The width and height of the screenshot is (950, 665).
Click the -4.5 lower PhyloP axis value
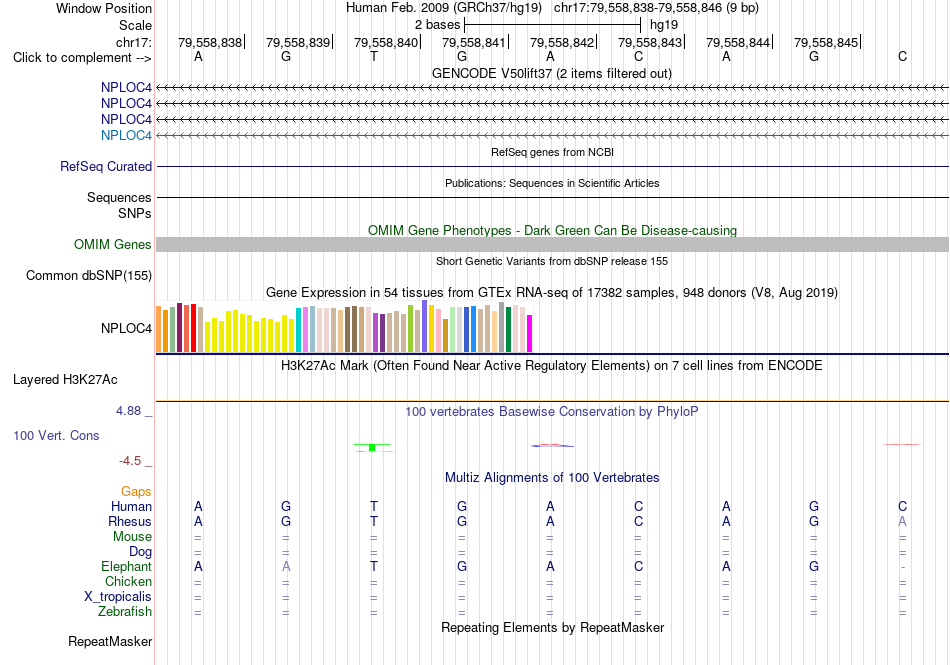[x=130, y=461]
